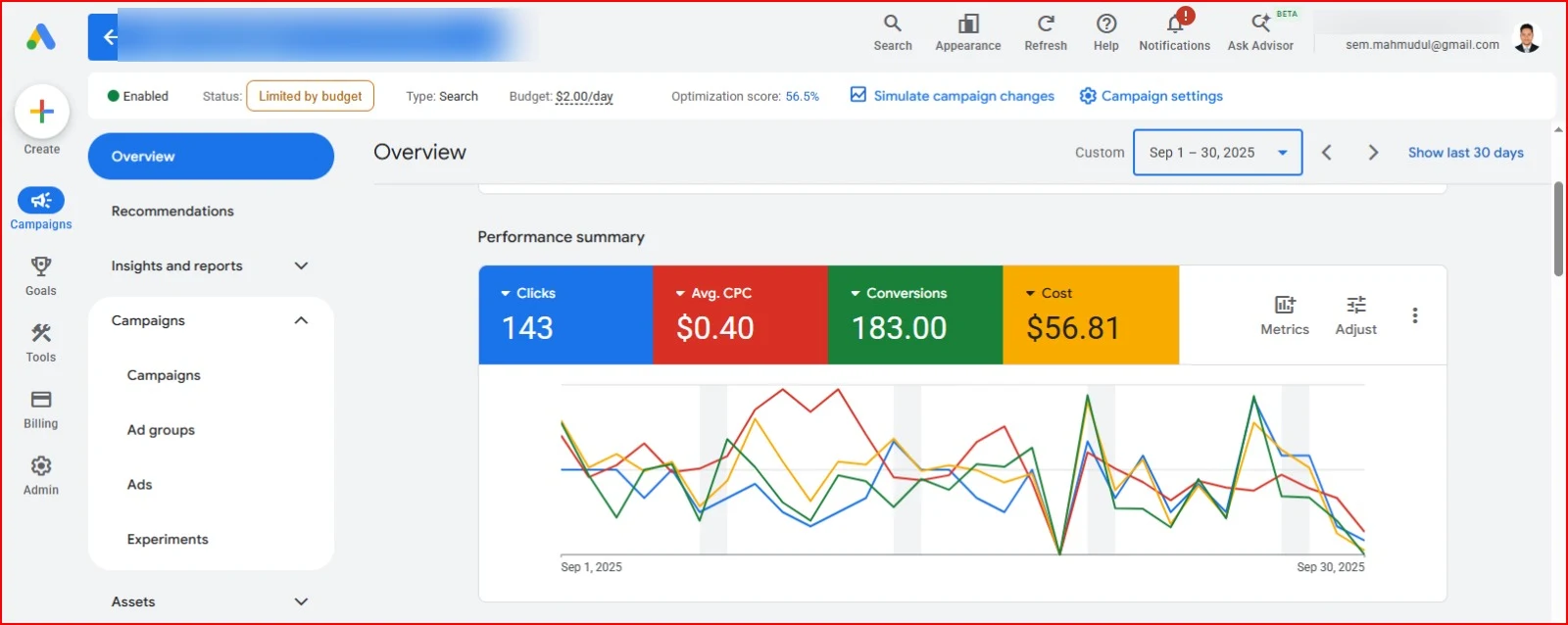Click the $2.00/day budget value
Viewport: 1568px width, 625px height.
(584, 96)
